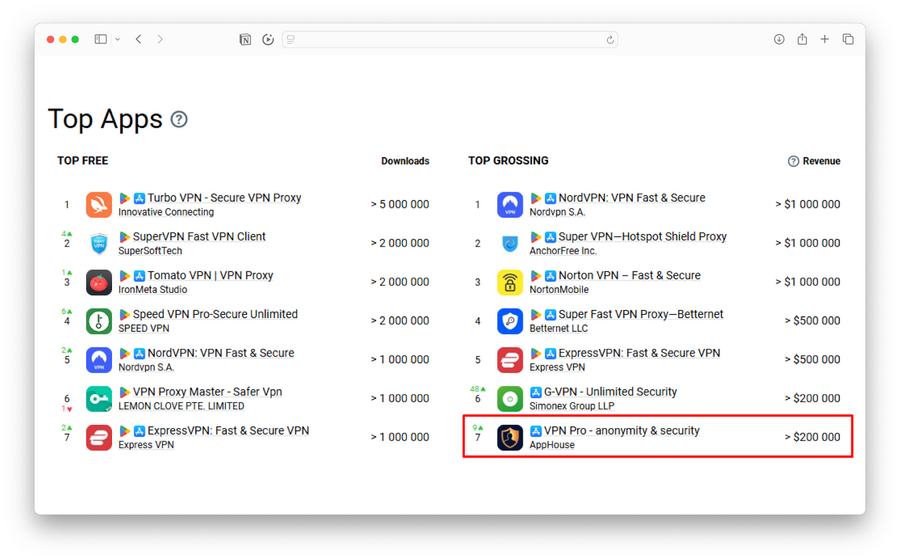Click Betternet LLC publisher name
The image size is (900, 560).
pos(558,329)
